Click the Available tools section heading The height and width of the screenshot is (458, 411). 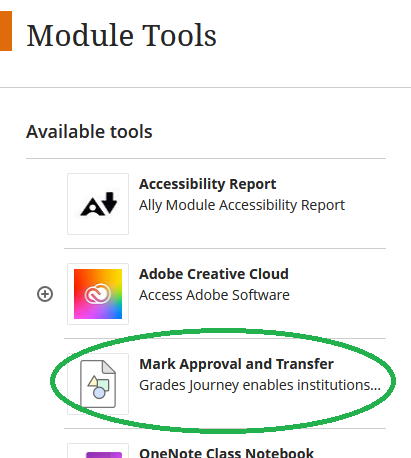(x=89, y=132)
